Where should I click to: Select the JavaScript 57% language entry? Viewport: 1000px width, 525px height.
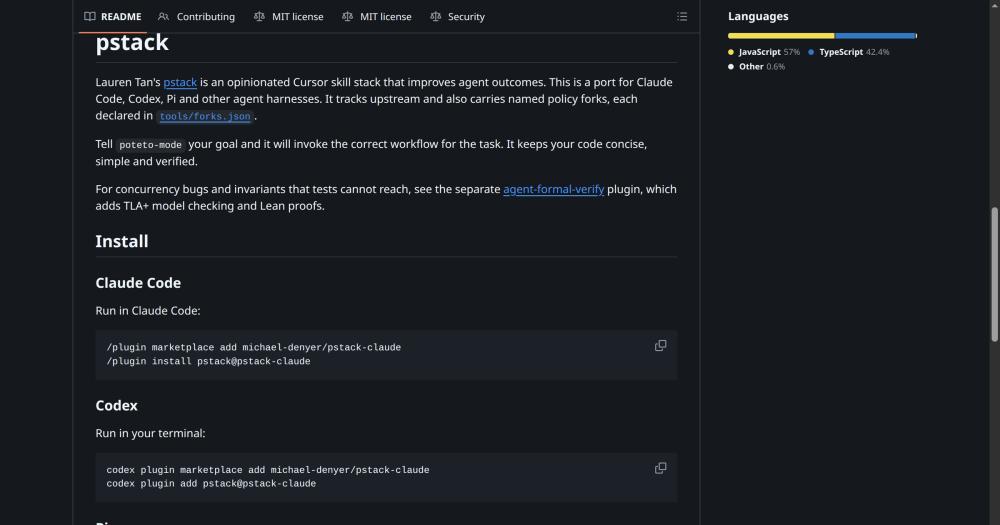764,52
